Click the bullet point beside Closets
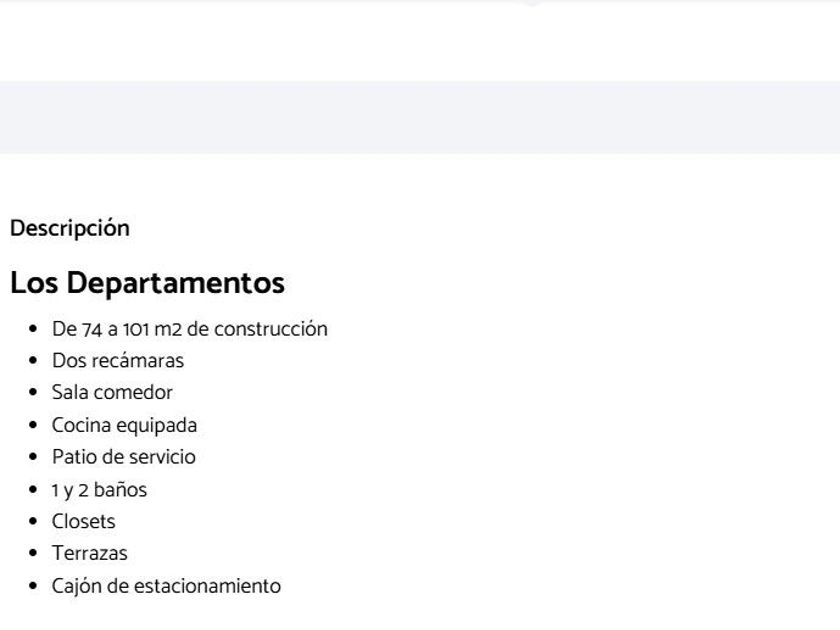Image resolution: width=840 pixels, height=630 pixels. (x=33, y=522)
